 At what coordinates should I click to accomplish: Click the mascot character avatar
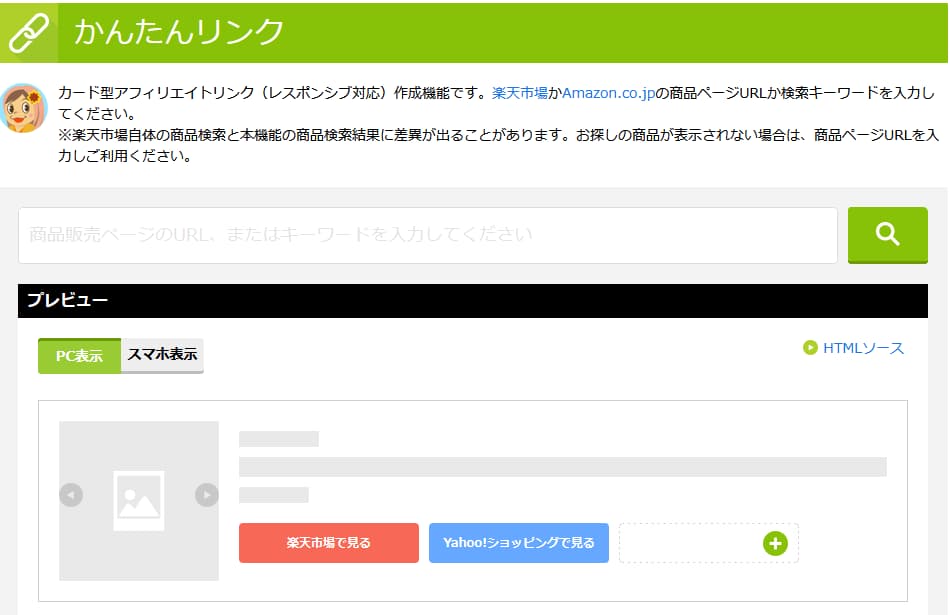24,108
